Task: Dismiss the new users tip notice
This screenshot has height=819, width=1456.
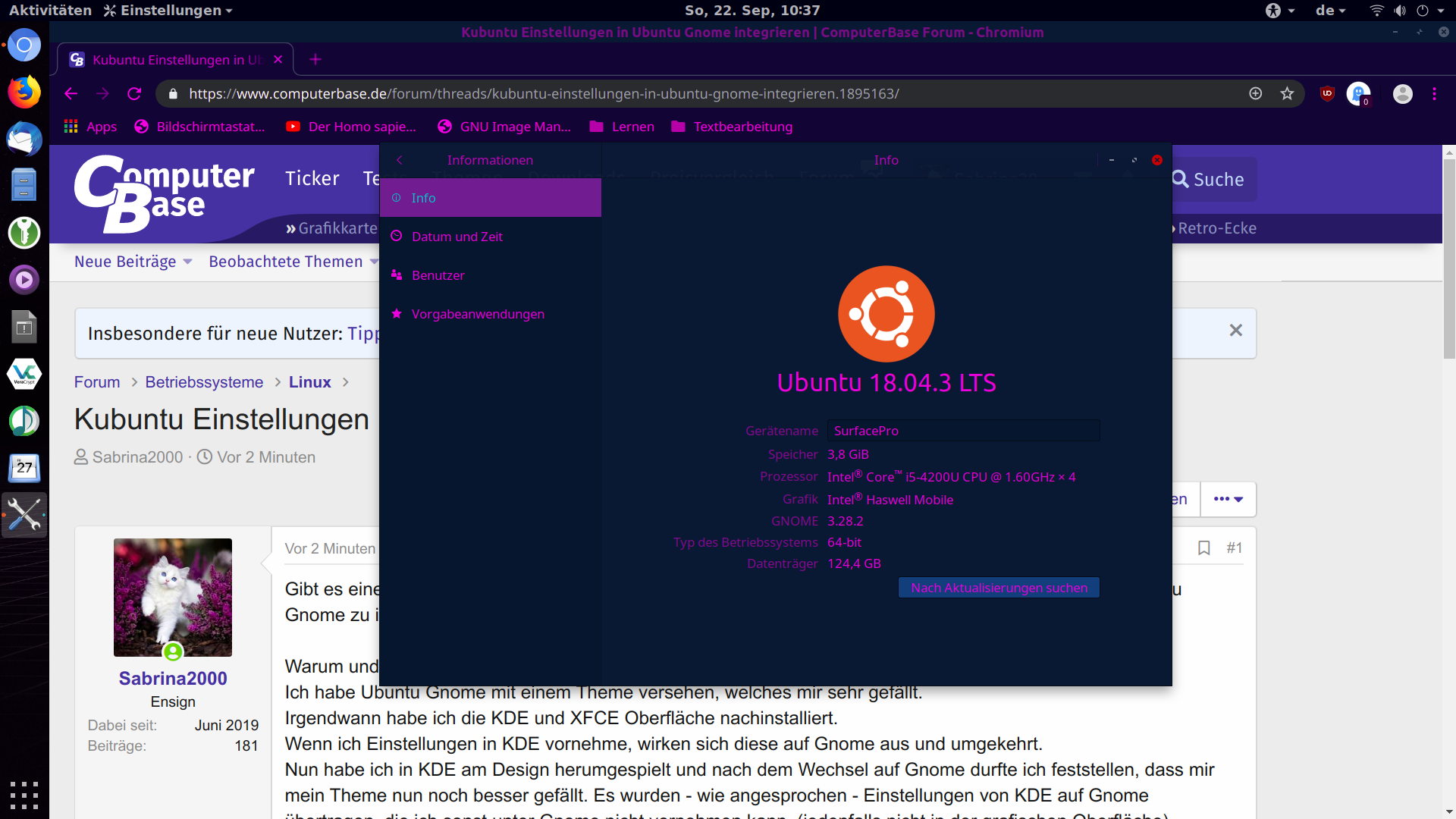Action: (x=1235, y=331)
